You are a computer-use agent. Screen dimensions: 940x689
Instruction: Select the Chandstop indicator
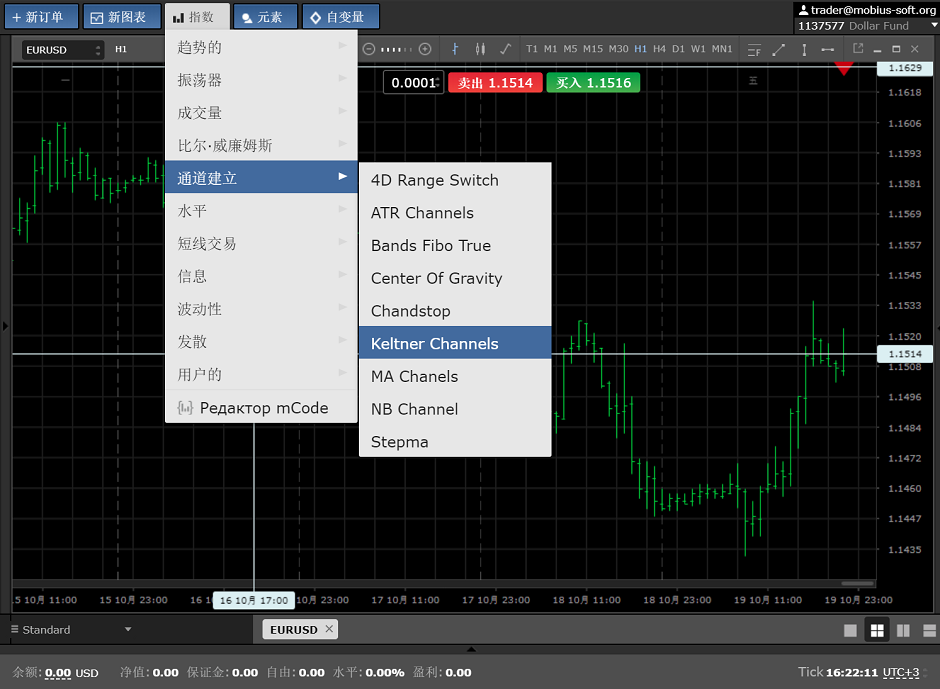[x=455, y=311]
